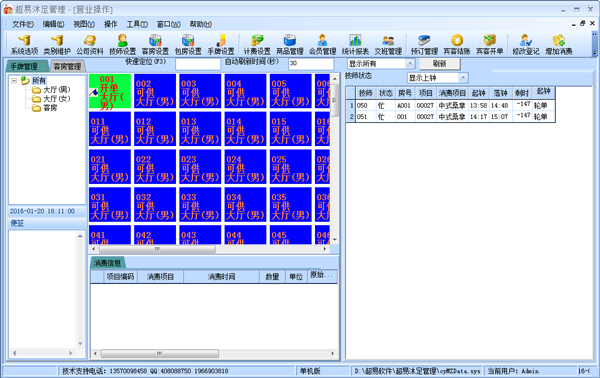
Task: Click the 项目编码 column header
Action: (x=120, y=277)
